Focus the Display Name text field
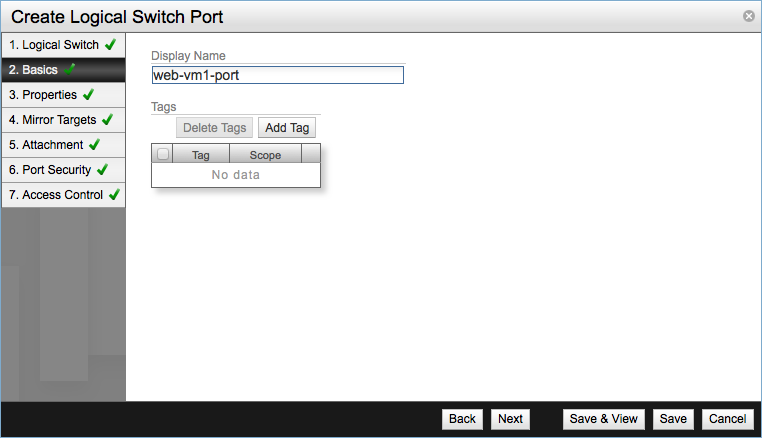The image size is (762, 438). coord(277,75)
